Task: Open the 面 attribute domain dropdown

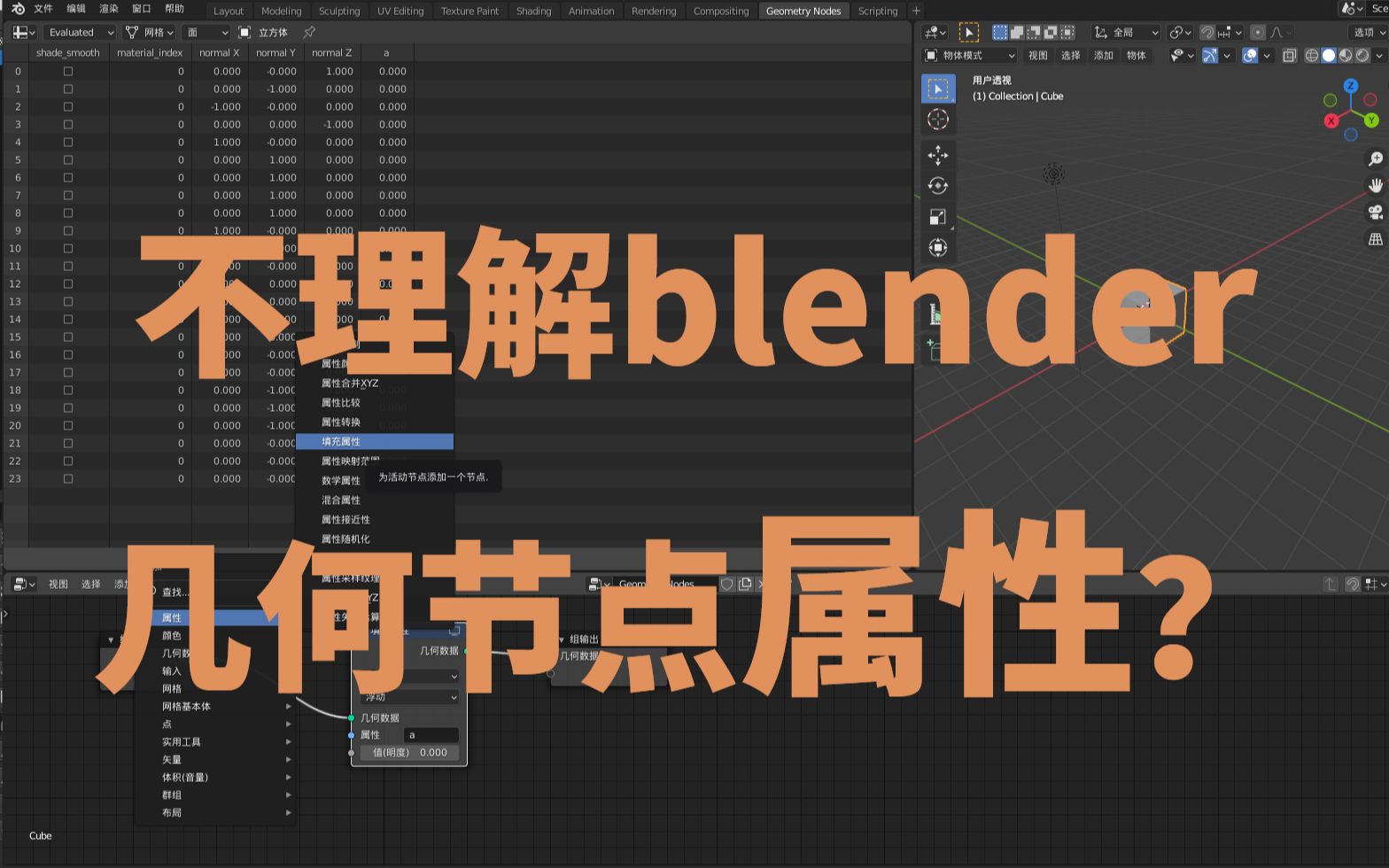Action: click(206, 32)
